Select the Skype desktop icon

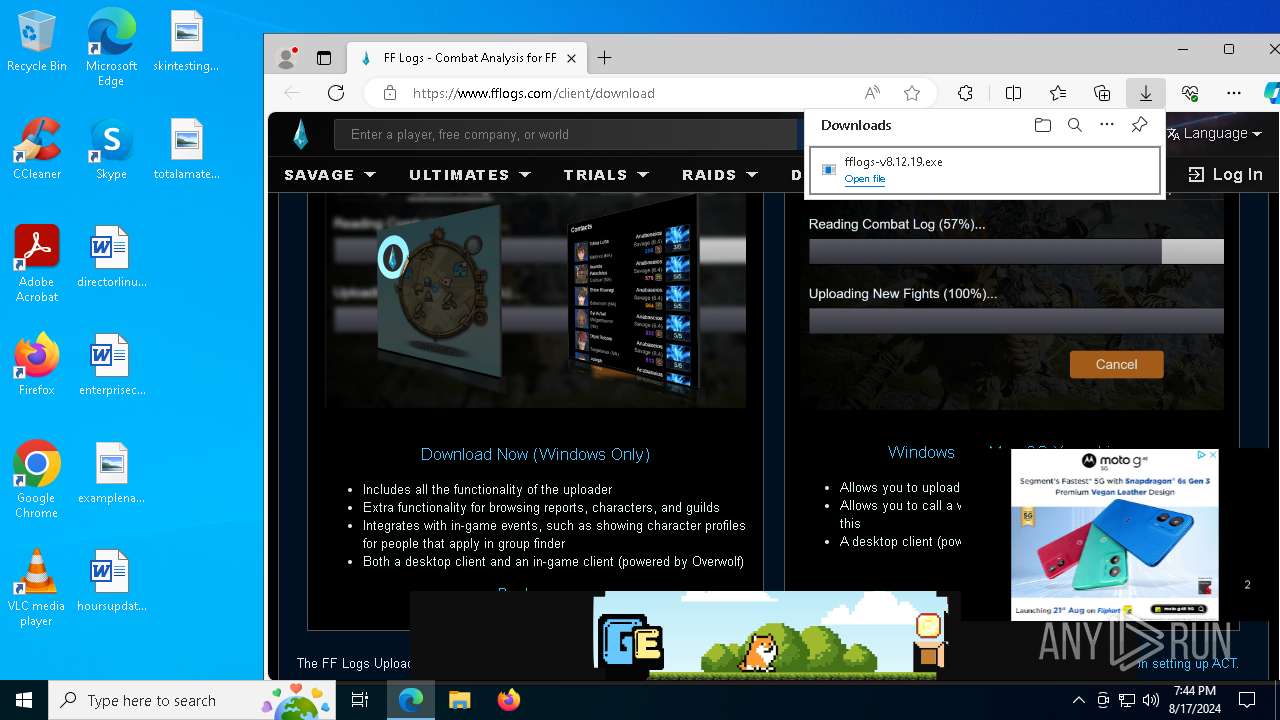click(x=111, y=149)
